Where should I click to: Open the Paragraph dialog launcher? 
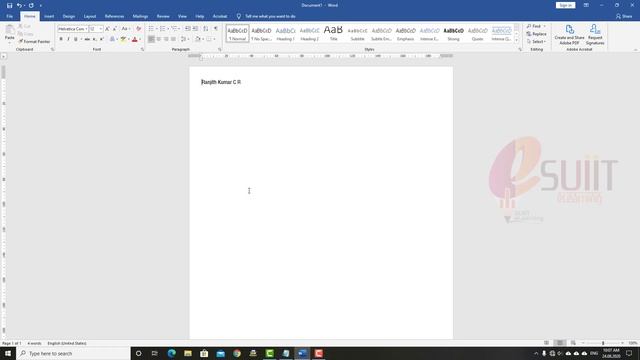click(220, 49)
